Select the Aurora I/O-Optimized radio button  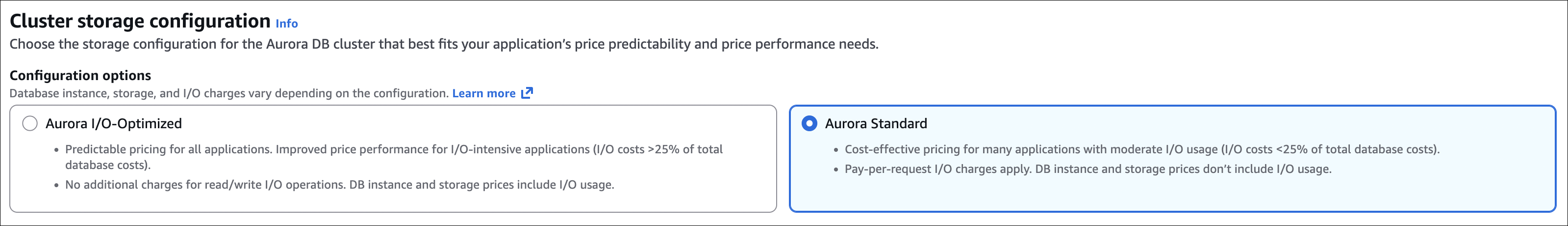pos(30,124)
